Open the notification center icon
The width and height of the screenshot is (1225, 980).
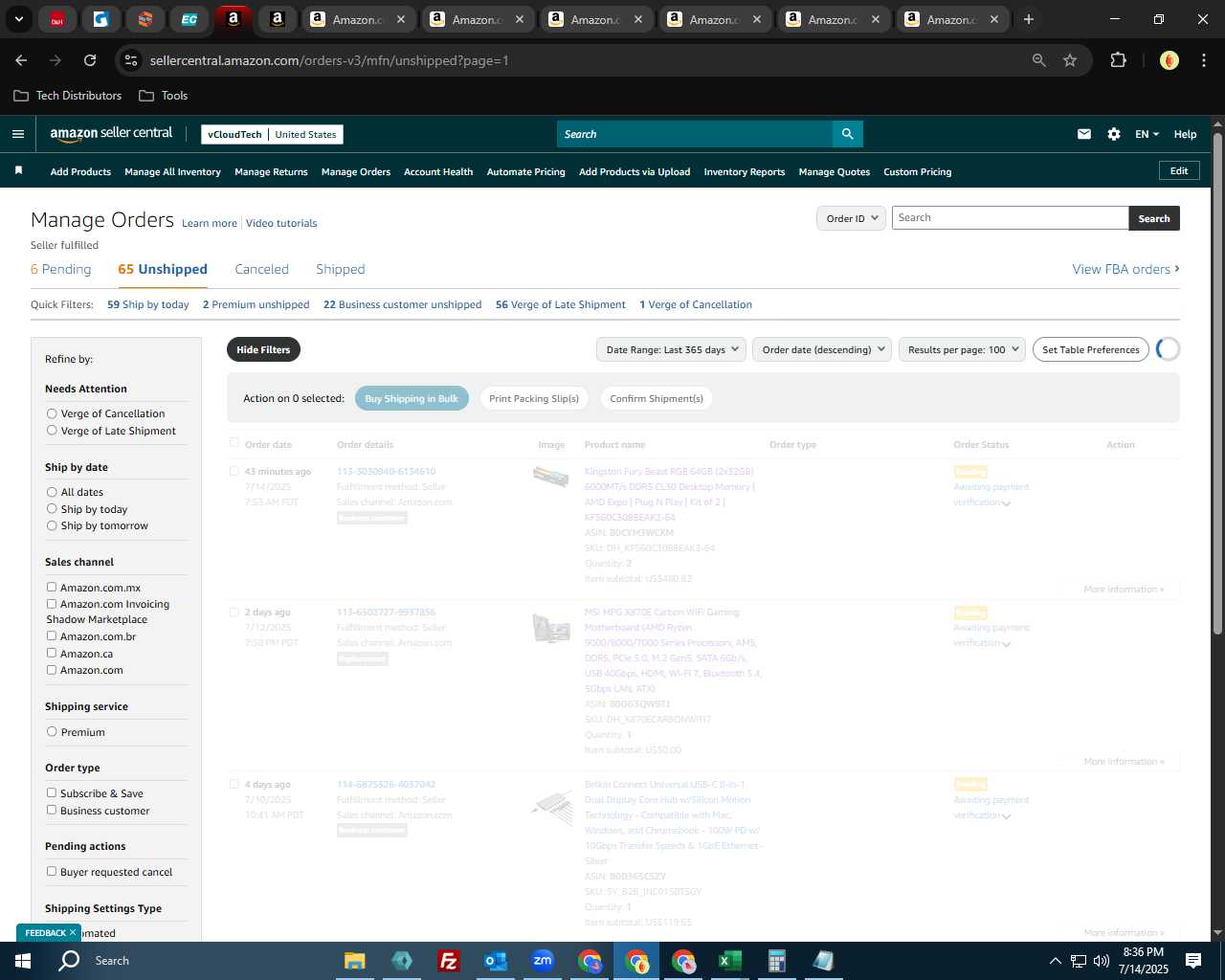[1193, 961]
